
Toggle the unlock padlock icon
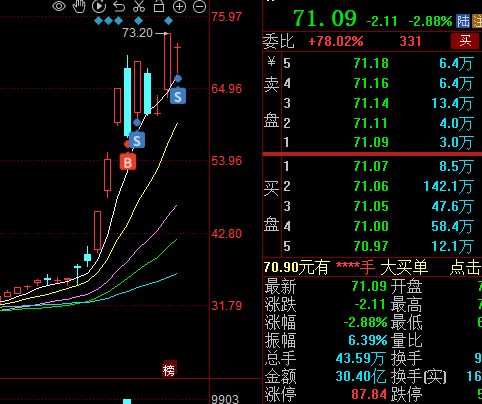[x=159, y=6]
